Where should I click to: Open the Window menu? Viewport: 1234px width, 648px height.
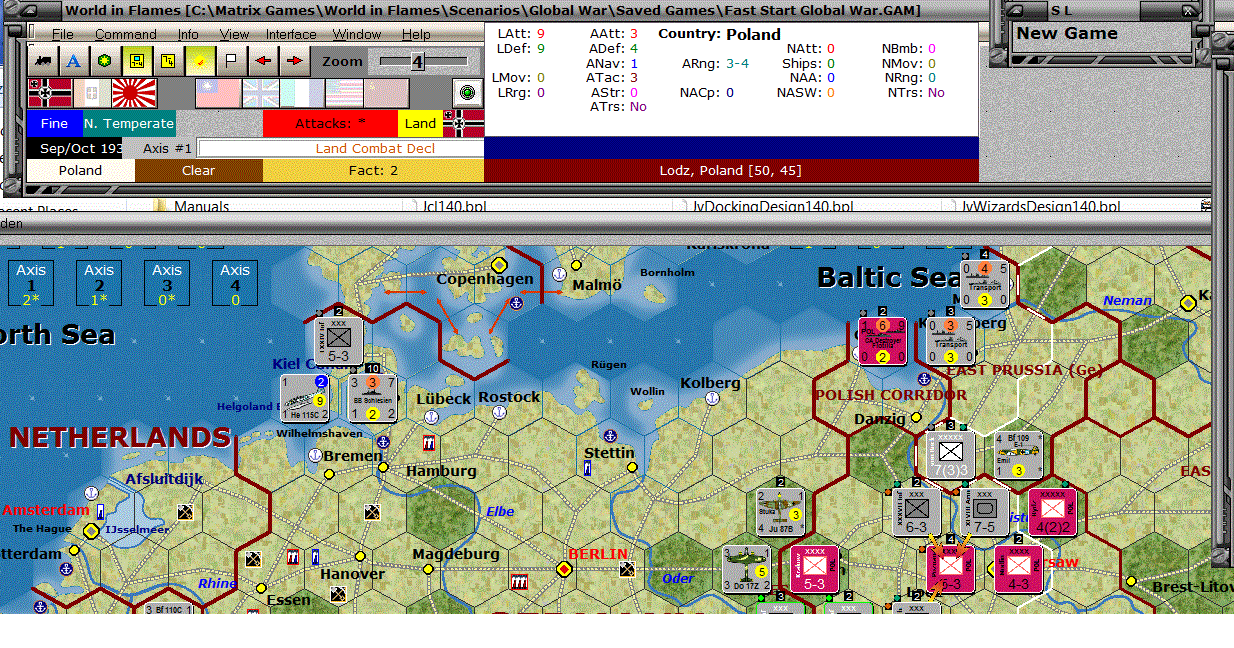(357, 34)
